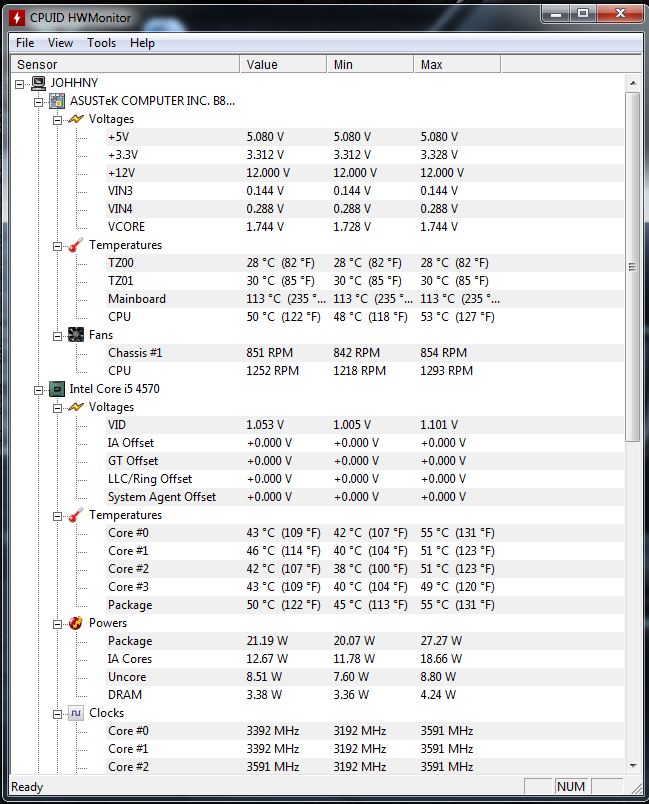Click the Clocks waveform icon
The height and width of the screenshot is (804, 649).
click(76, 713)
